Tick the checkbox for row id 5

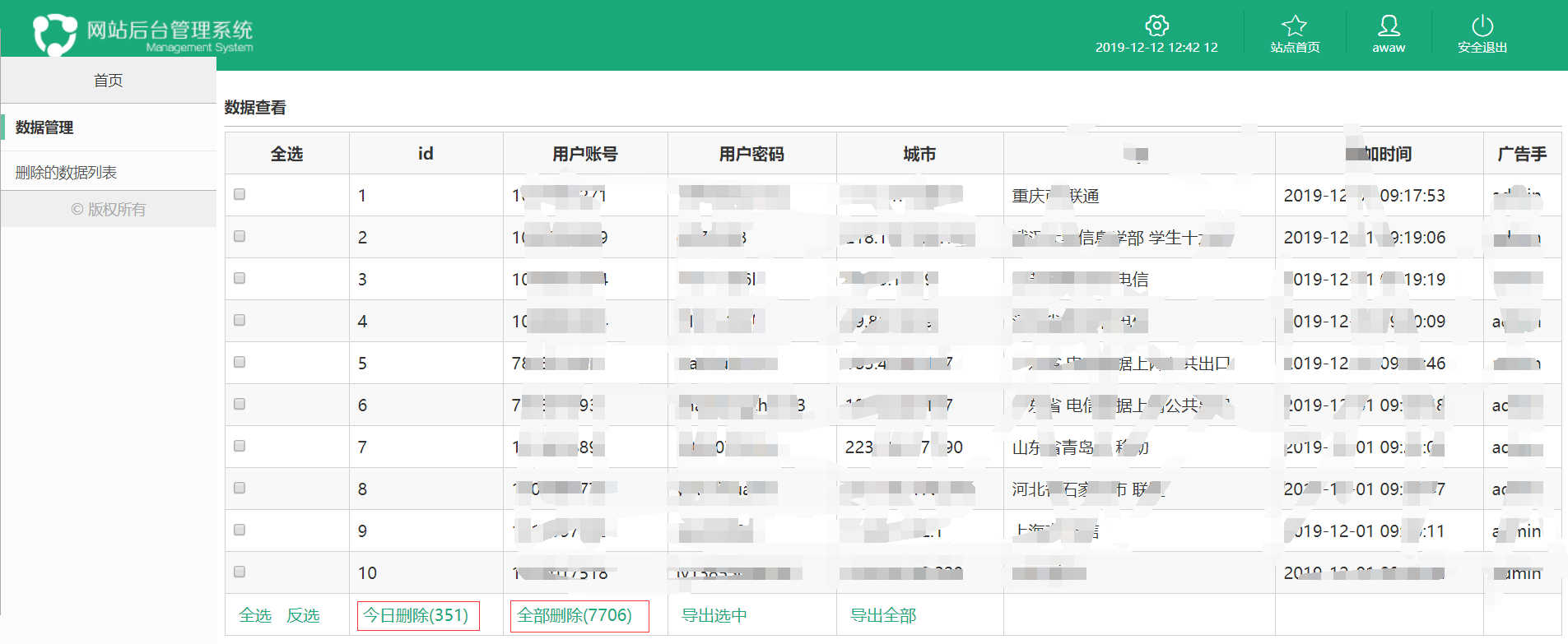(x=240, y=362)
